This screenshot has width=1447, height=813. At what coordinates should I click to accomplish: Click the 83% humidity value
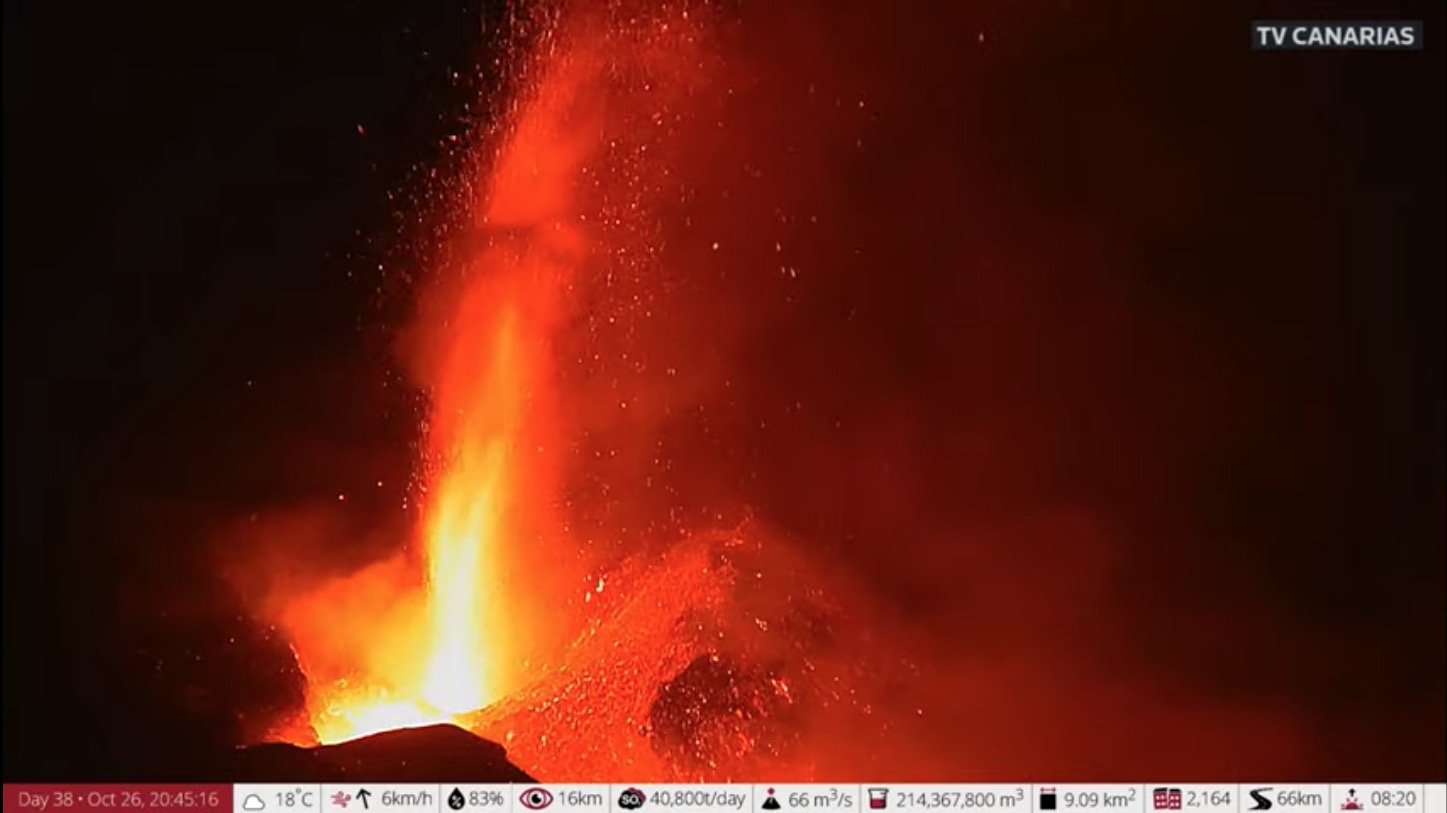[486, 799]
